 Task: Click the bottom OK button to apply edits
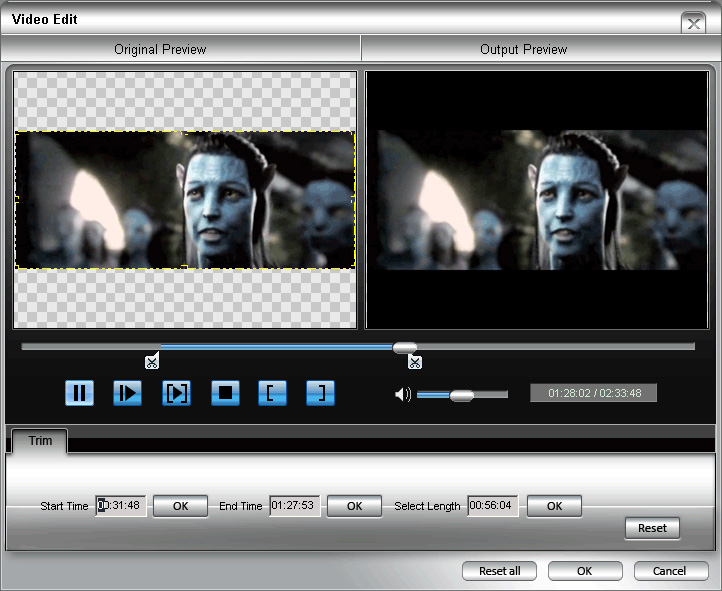click(x=585, y=571)
